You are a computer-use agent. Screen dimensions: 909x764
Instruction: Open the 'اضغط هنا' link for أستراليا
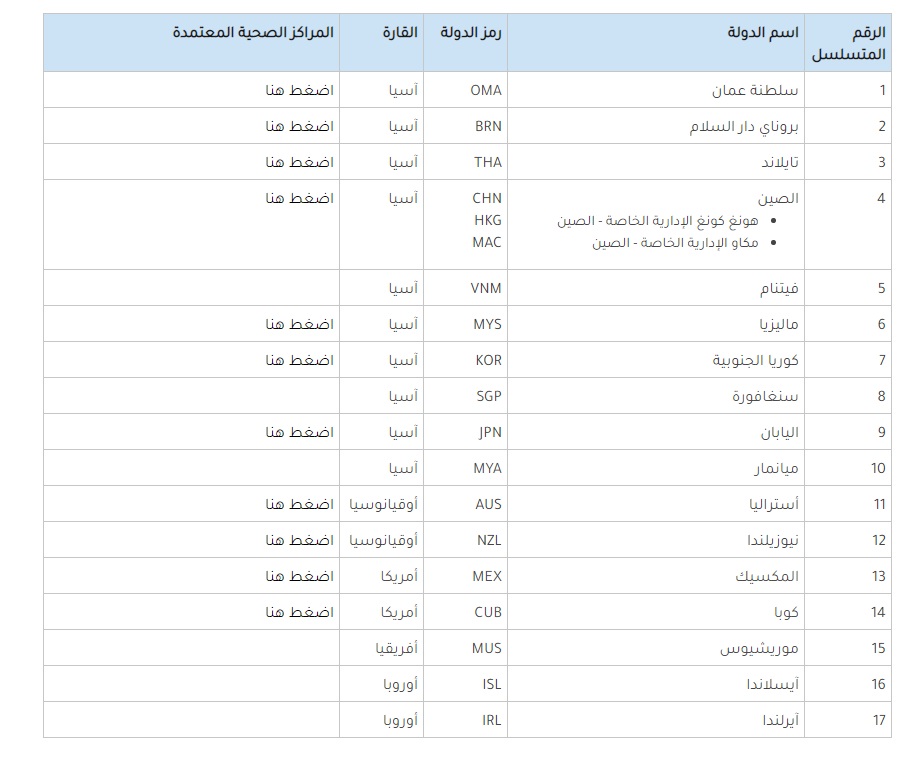coord(299,504)
